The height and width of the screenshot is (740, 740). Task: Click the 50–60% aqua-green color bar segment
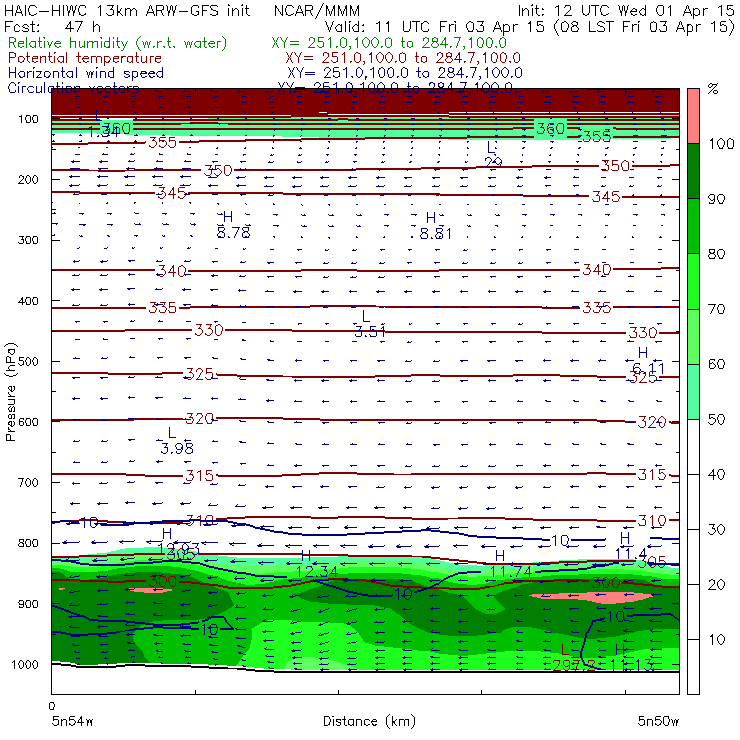pos(693,391)
